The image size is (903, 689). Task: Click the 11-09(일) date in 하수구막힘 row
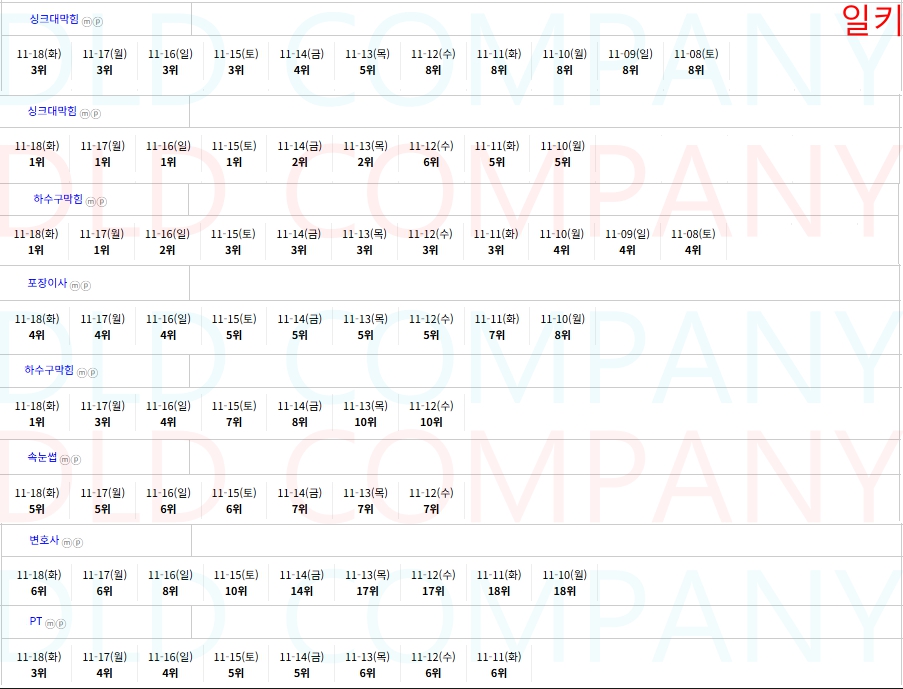(627, 234)
